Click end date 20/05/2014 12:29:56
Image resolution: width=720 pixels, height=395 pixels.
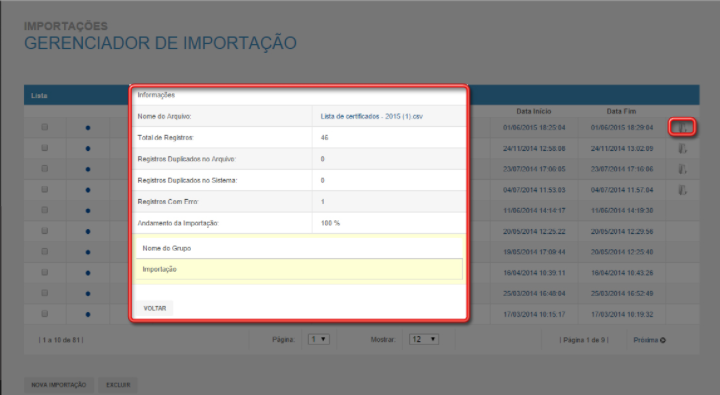[x=622, y=231]
